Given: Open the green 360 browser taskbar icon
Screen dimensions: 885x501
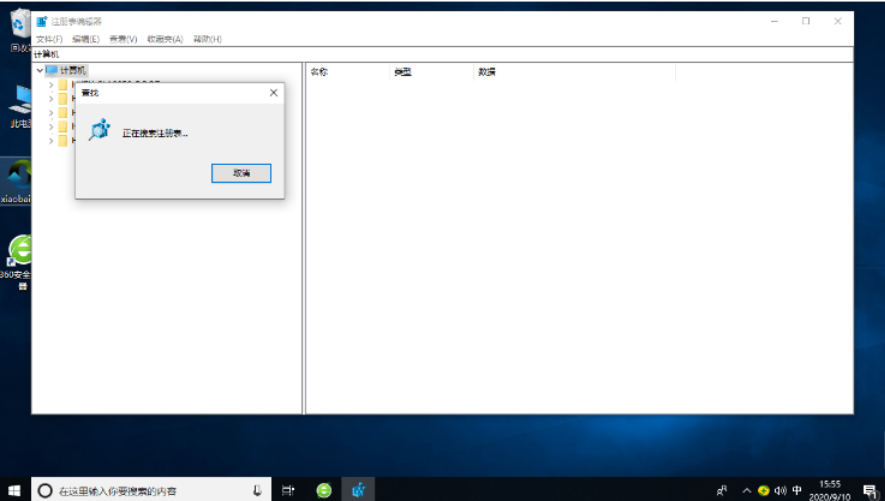Looking at the screenshot, I should click(324, 491).
